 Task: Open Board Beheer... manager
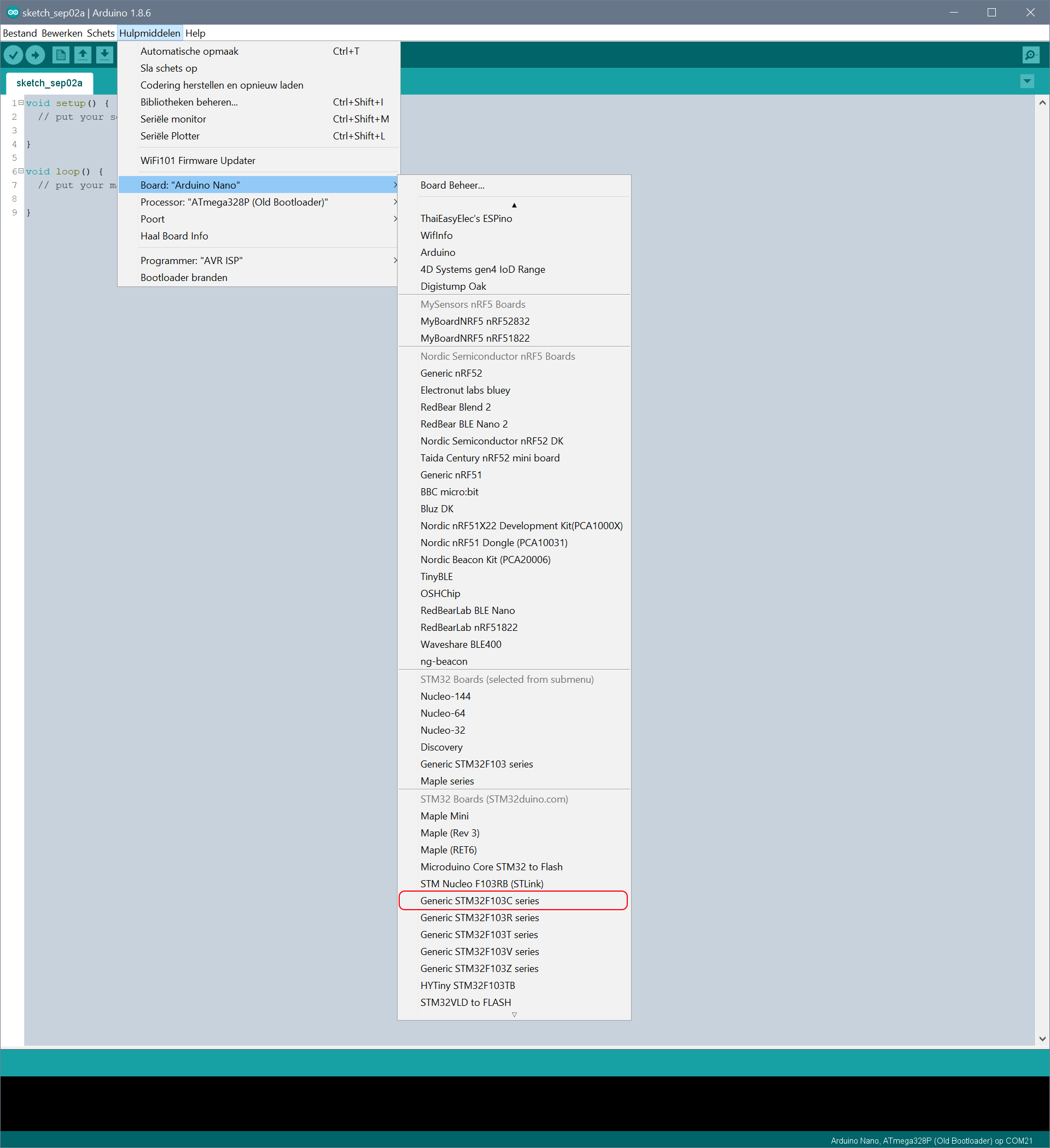pyautogui.click(x=452, y=185)
